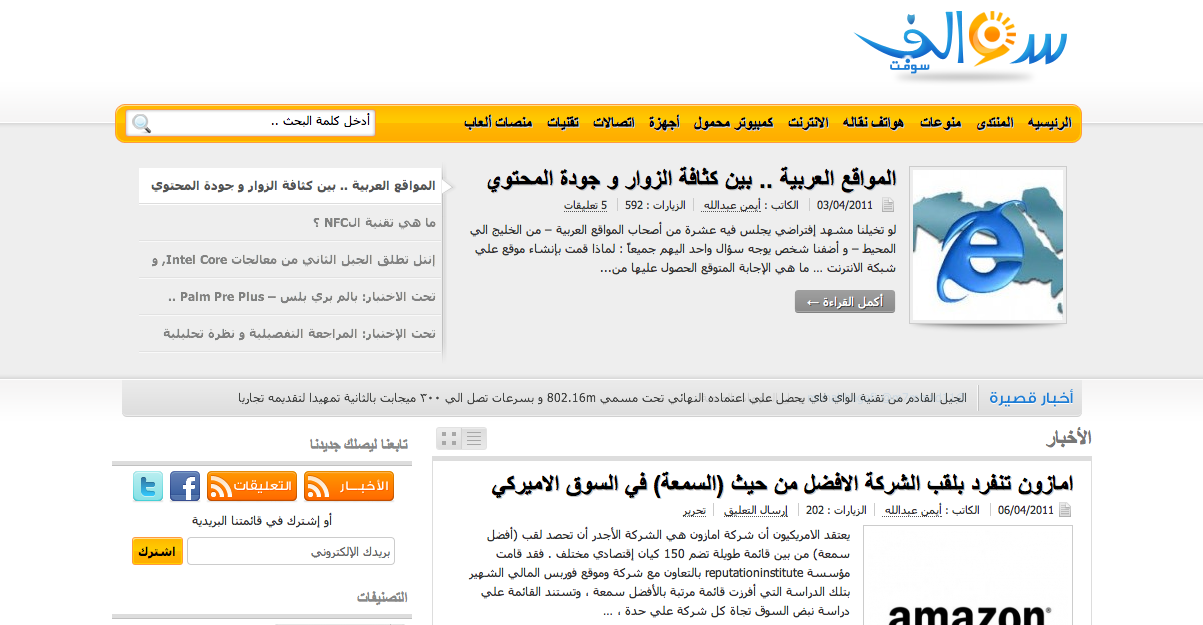Subscribe to التعليقات RSS feed
Screen dimensions: 1203x625
252,487
